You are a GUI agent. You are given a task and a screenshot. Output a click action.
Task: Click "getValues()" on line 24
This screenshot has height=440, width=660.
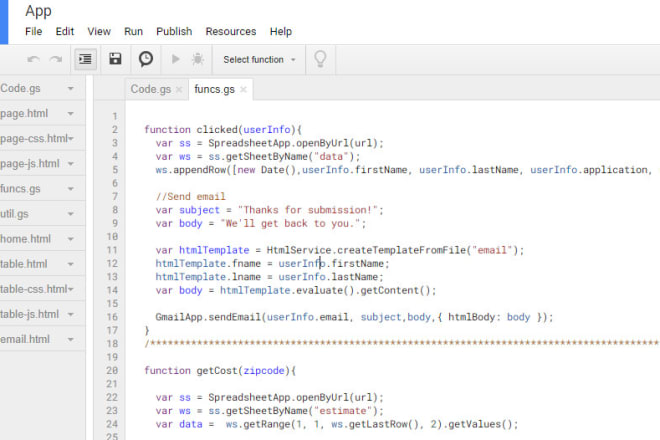click(479, 424)
